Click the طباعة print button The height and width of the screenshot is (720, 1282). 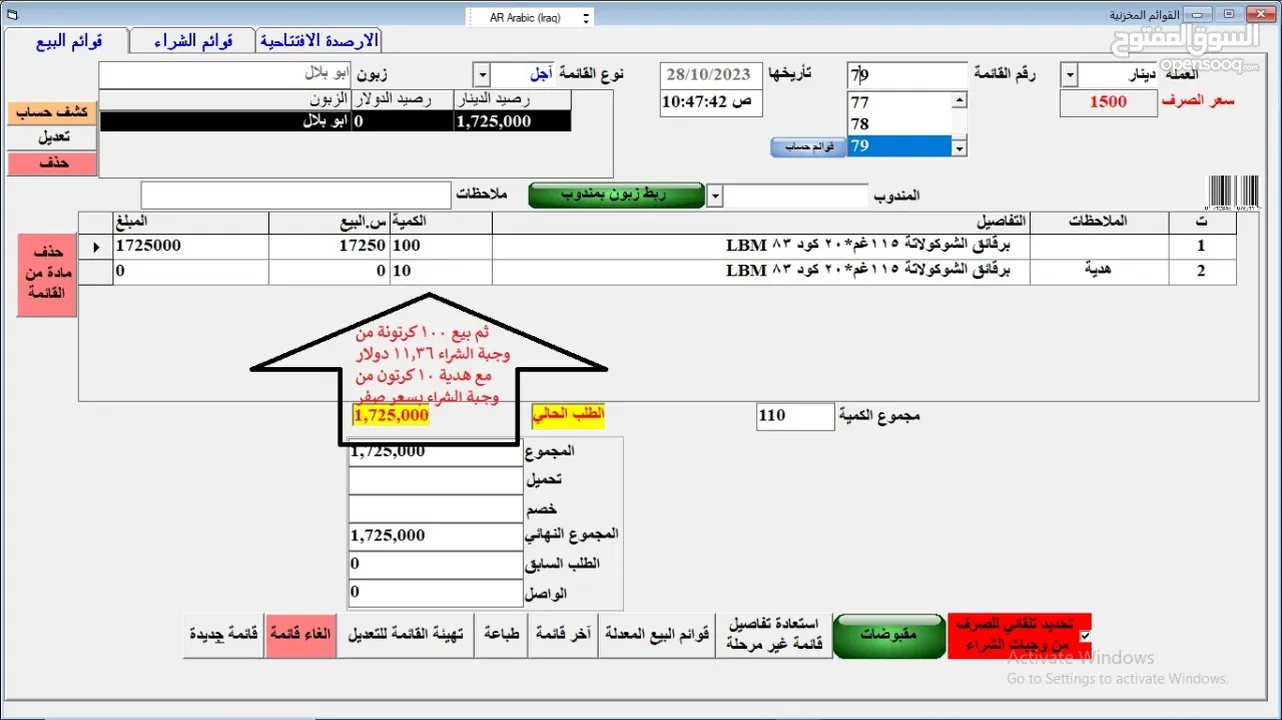tap(503, 635)
